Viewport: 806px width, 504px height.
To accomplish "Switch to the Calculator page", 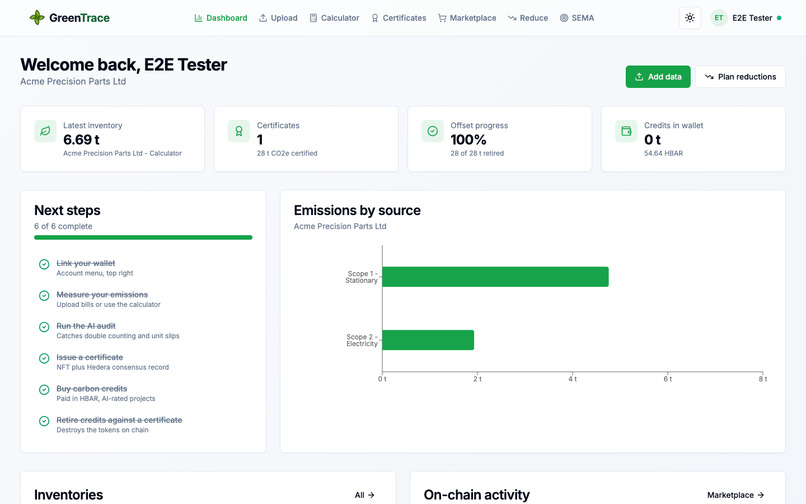I will tap(334, 18).
